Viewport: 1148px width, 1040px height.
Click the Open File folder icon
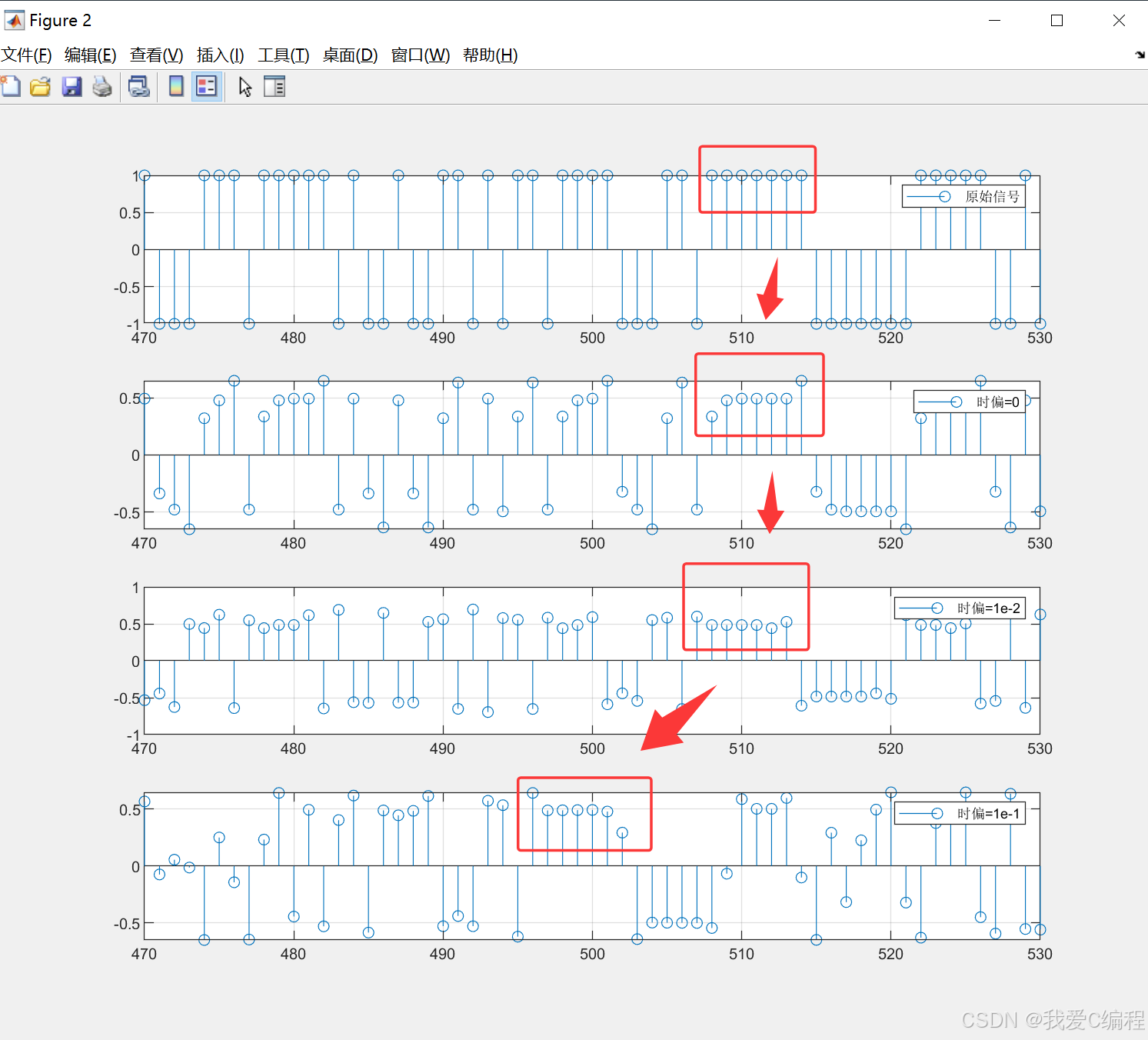point(41,86)
